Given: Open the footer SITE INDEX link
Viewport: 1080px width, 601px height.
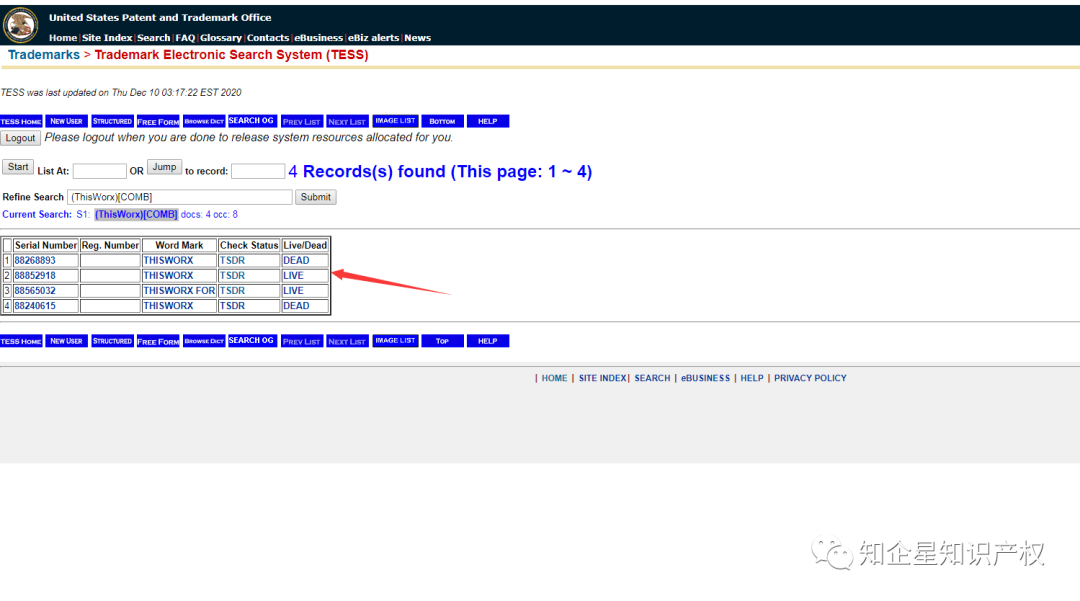Looking at the screenshot, I should 603,378.
